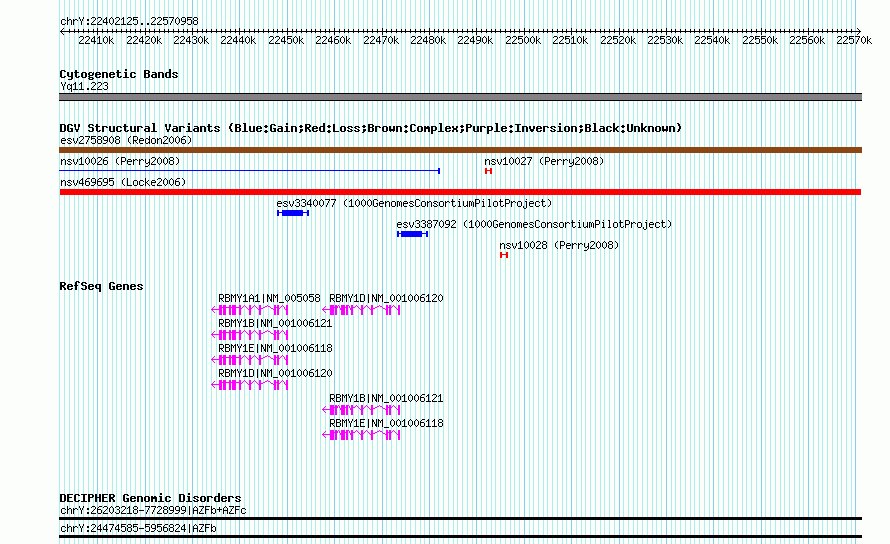Open the DECIPHER Genomic Disorders track title
This screenshot has height=544, width=890.
coord(150,498)
